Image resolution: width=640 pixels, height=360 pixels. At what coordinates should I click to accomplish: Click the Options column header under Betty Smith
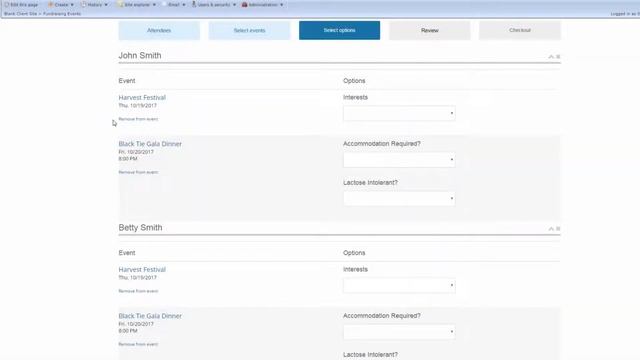coord(354,253)
